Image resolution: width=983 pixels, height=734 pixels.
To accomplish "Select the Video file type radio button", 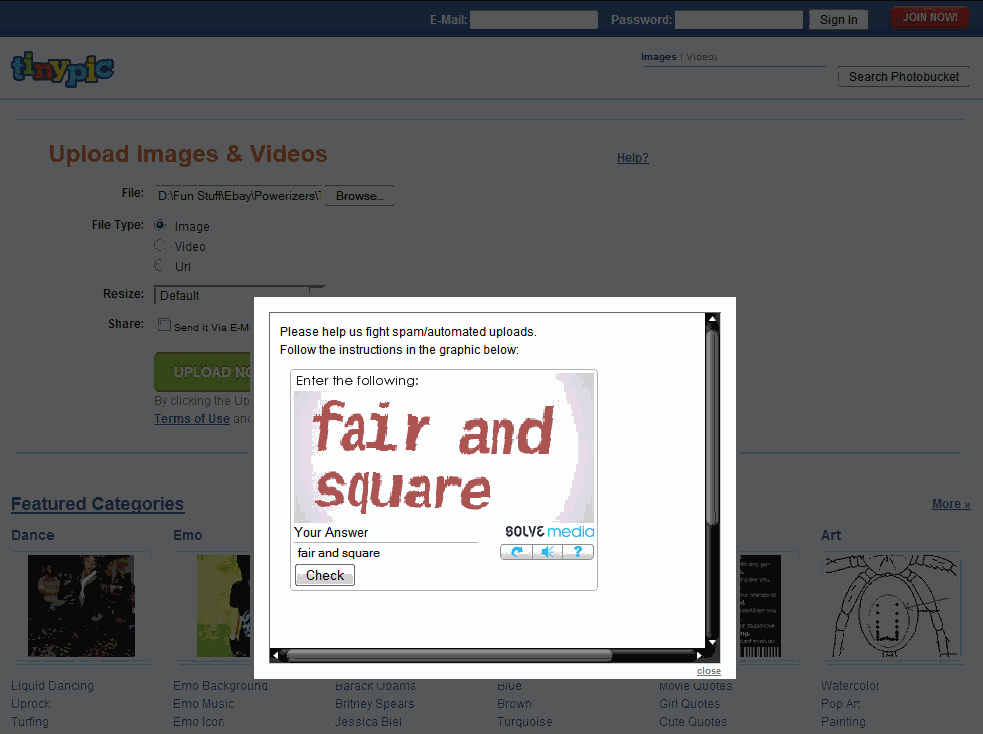I will (x=160, y=245).
